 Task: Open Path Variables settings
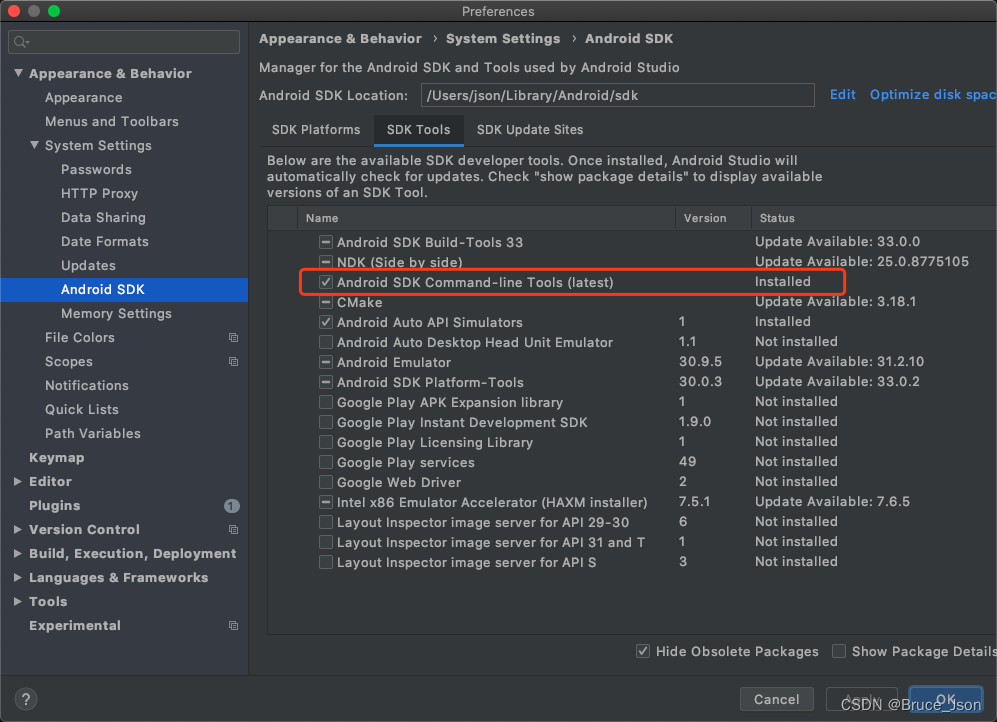click(93, 433)
